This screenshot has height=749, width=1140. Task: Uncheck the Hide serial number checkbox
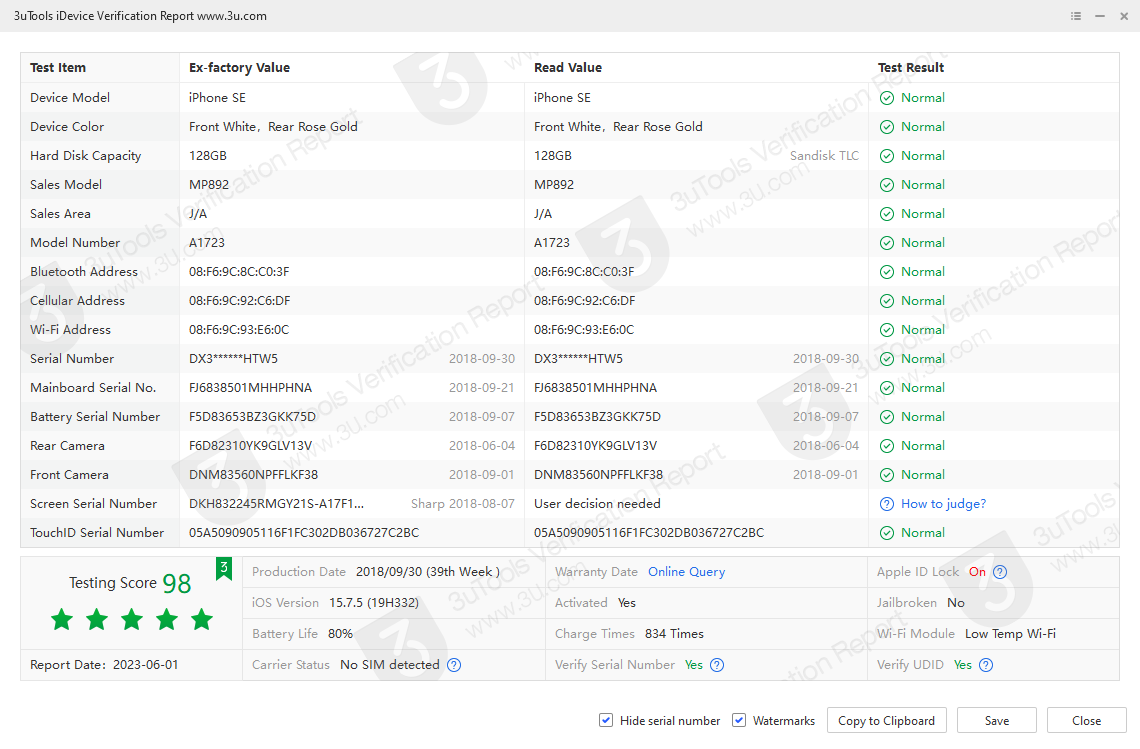coord(606,720)
